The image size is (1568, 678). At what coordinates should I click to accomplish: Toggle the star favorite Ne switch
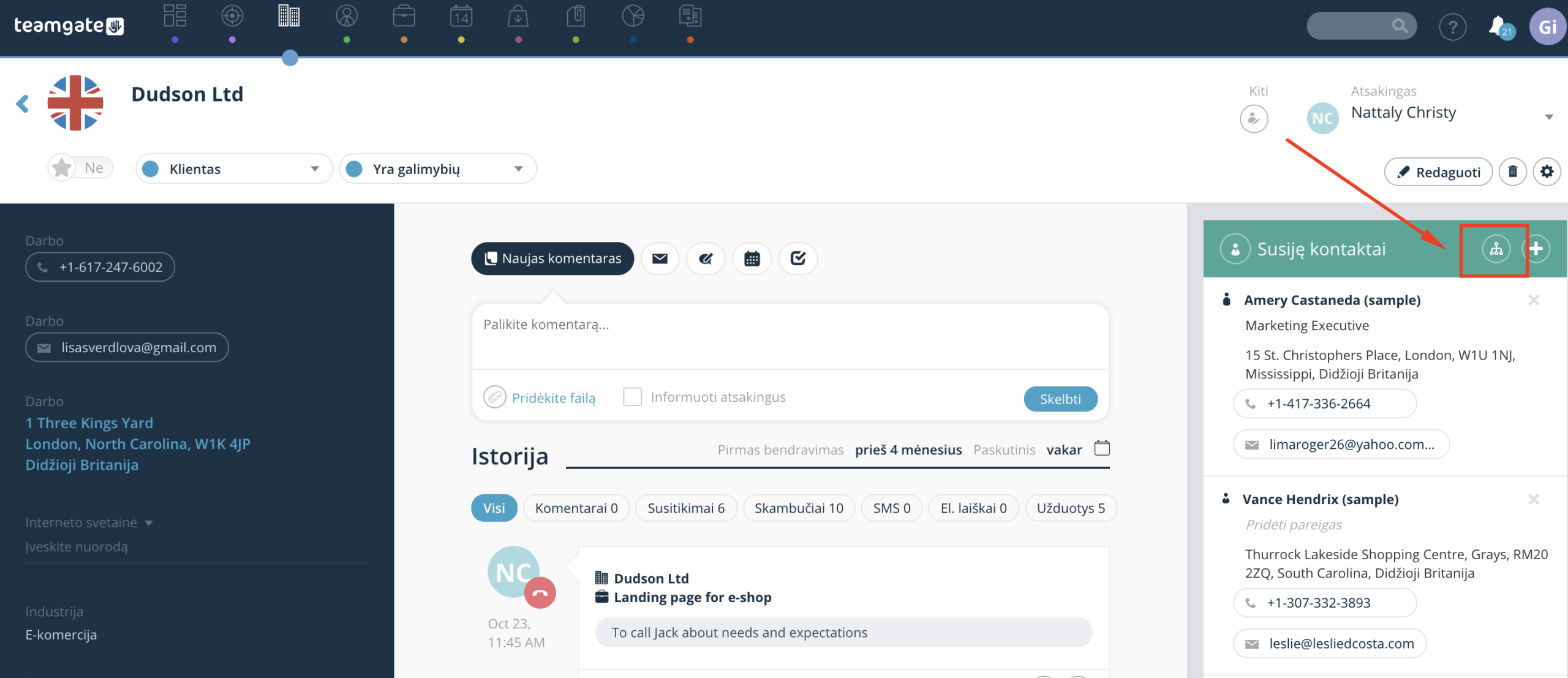pyautogui.click(x=81, y=168)
